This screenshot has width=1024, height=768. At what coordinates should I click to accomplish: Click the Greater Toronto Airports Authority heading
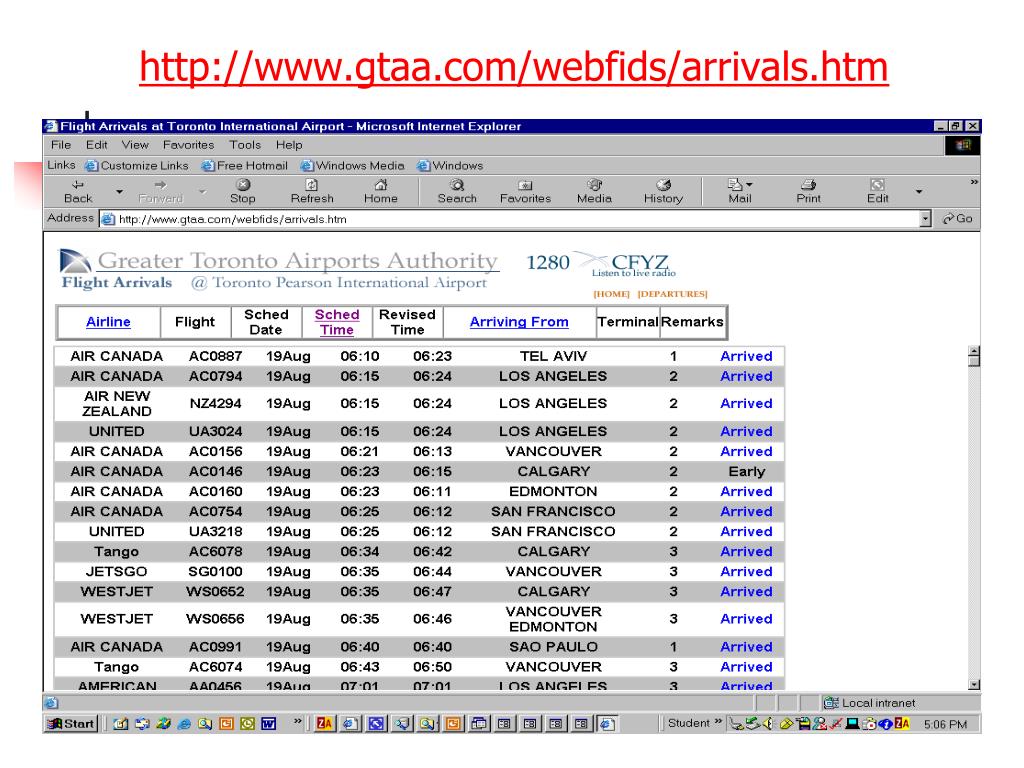click(x=298, y=261)
